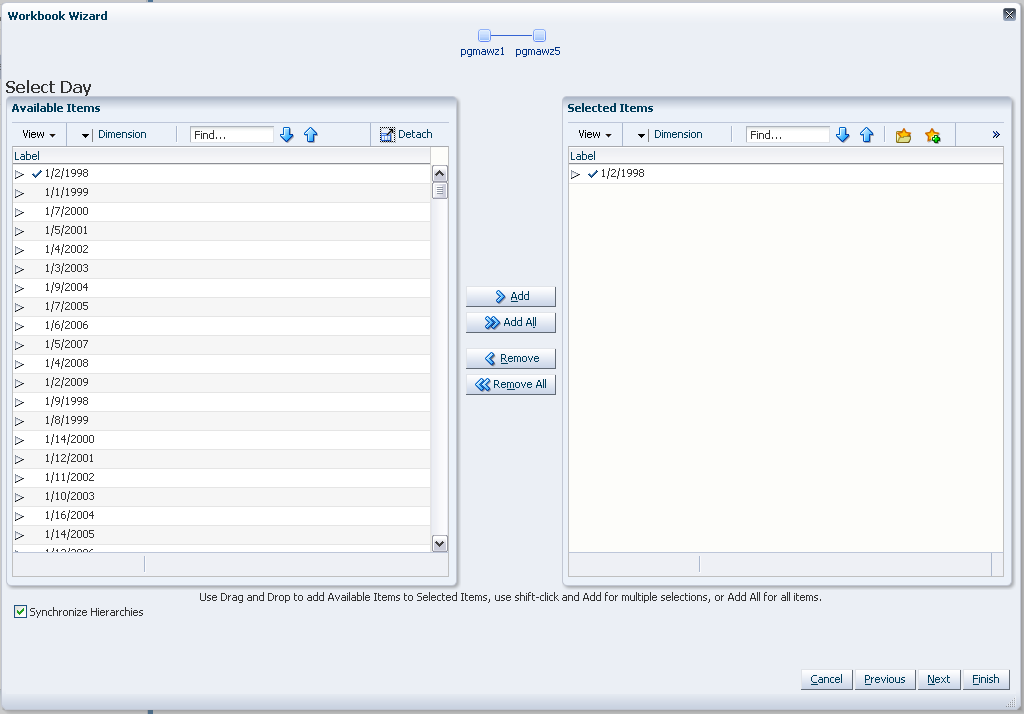Show more toolbar options in Selected Items

[x=996, y=135]
